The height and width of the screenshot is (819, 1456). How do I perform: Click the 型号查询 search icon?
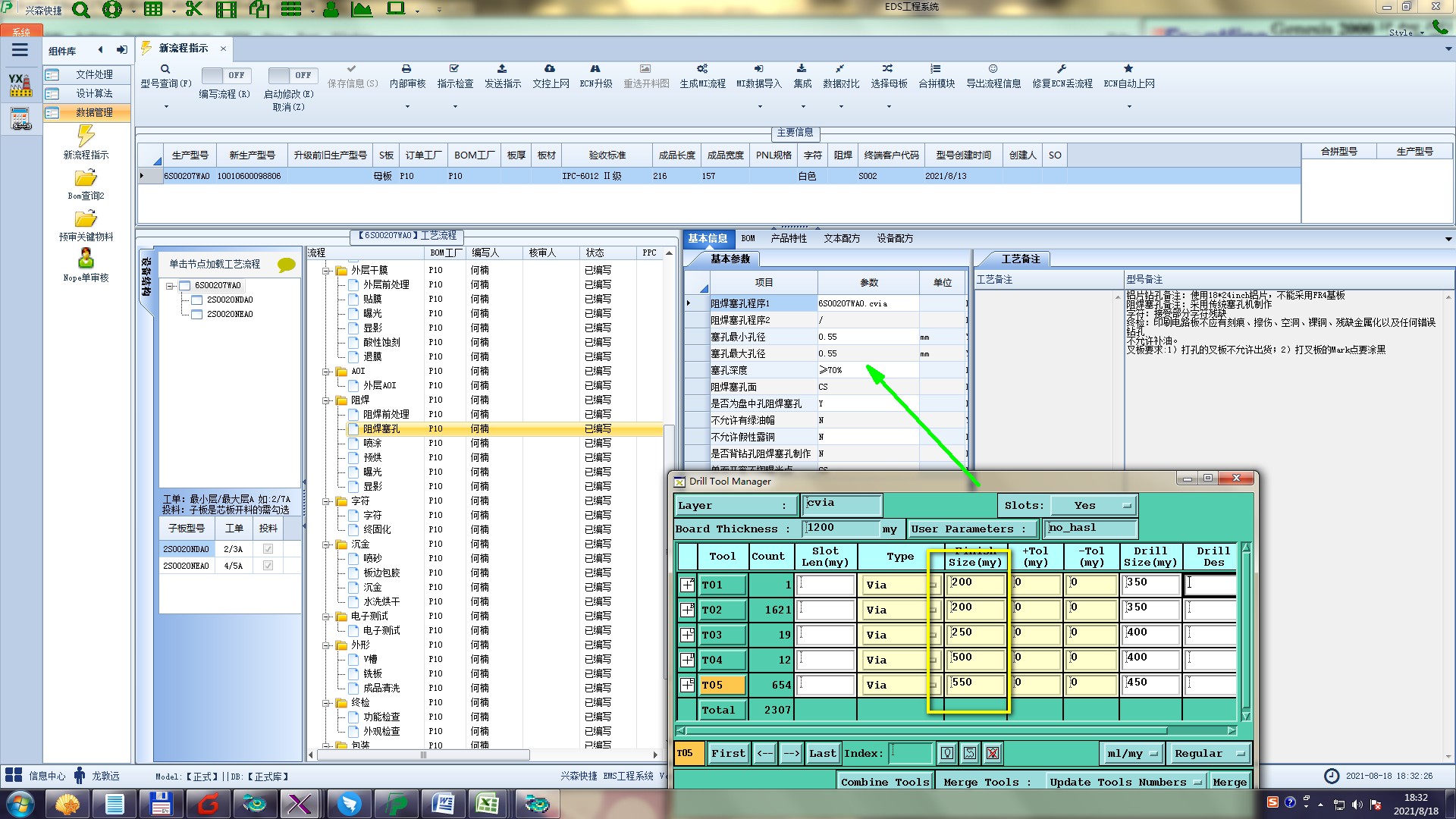pos(165,69)
